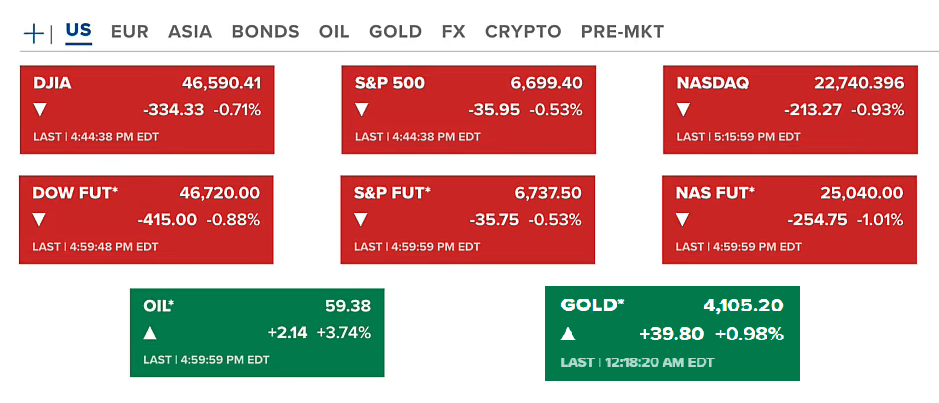Image resolution: width=939 pixels, height=403 pixels.
Task: Click the down arrow in the S&P 500 tile
Action: [x=361, y=110]
